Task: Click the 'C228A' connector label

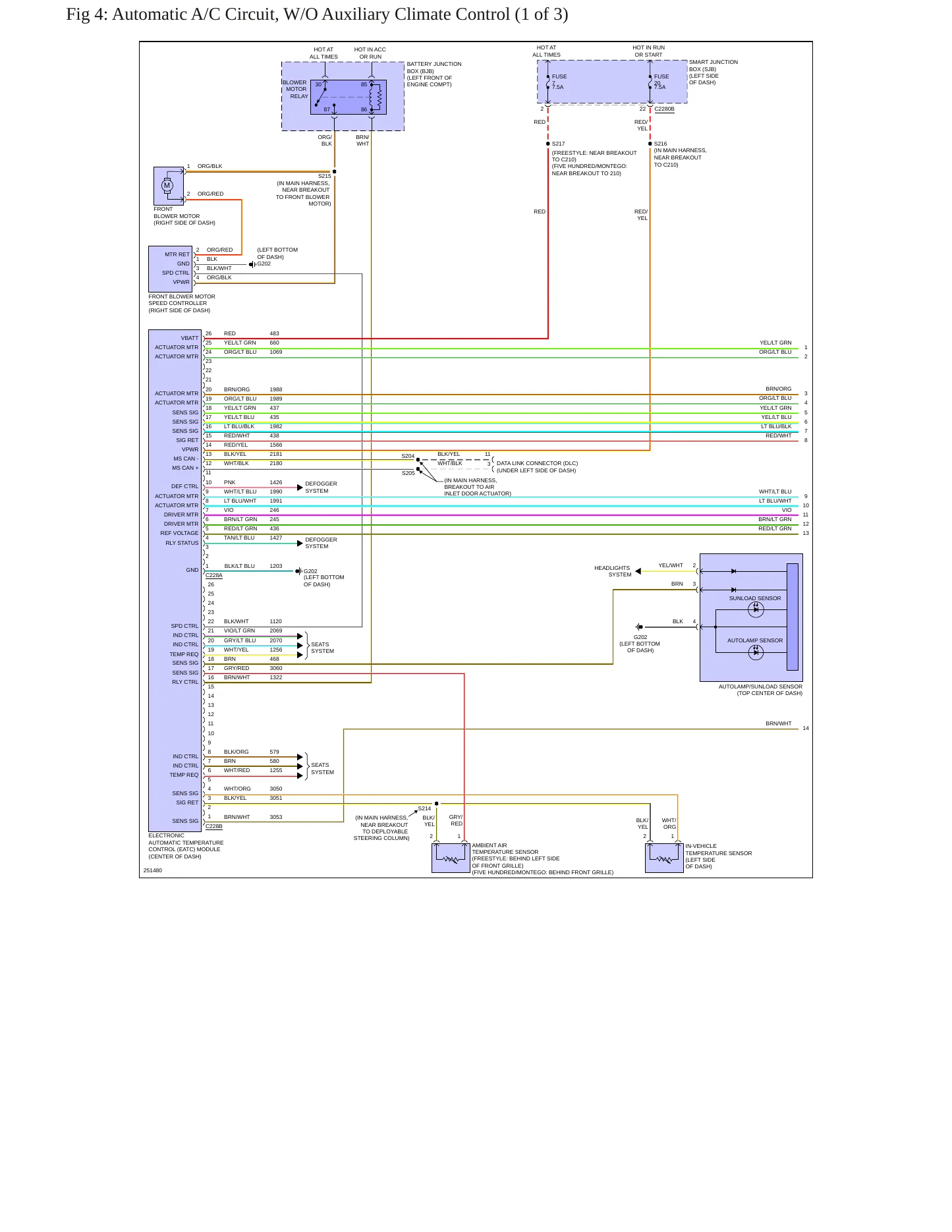Action: pyautogui.click(x=214, y=576)
